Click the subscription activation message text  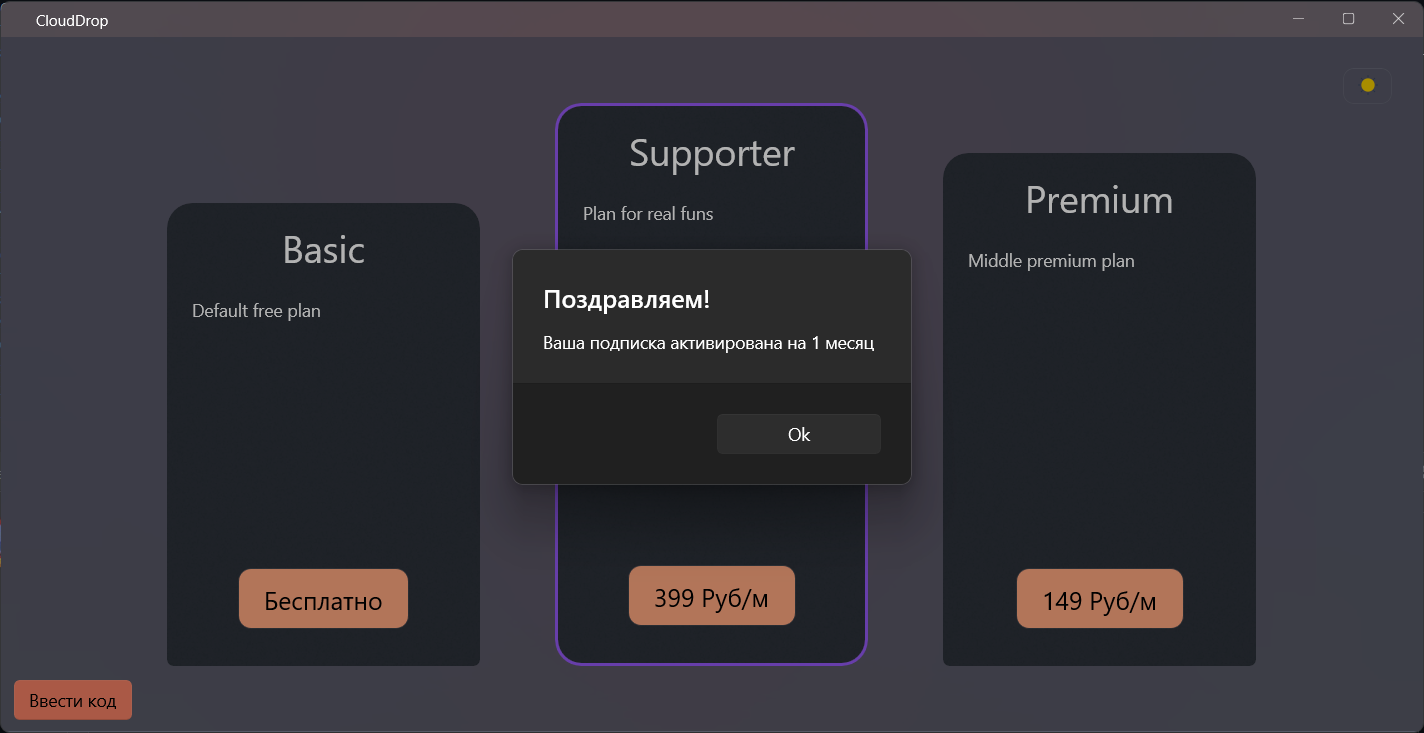[x=709, y=343]
